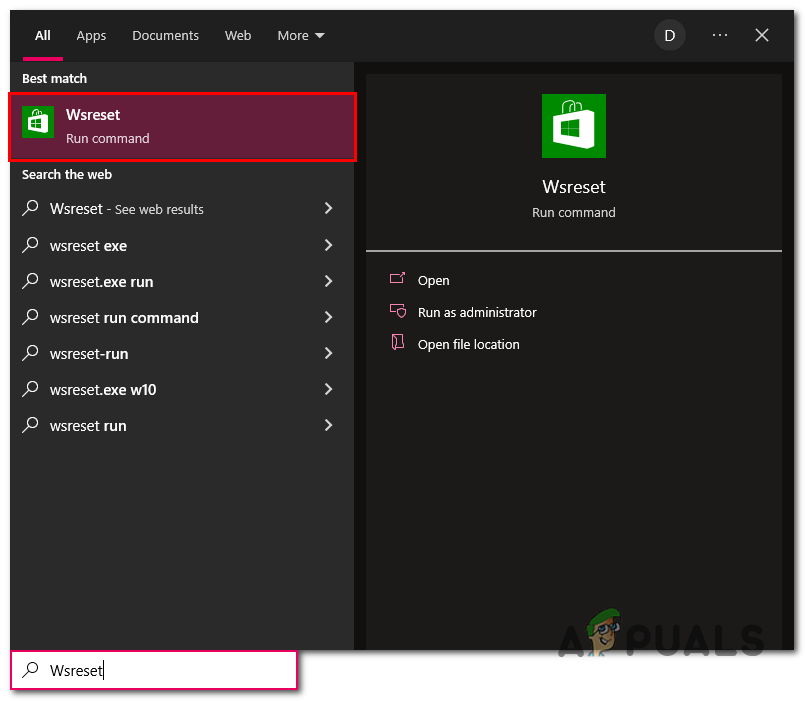Expand the wsreset run command suggestion
805x701 pixels.
[x=328, y=317]
